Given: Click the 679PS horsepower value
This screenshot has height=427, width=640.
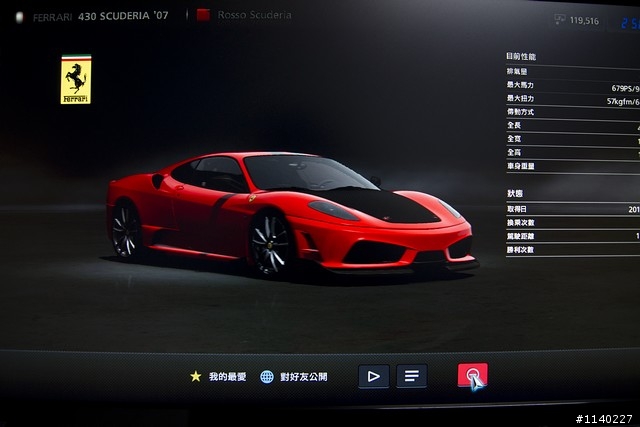Looking at the screenshot, I should [x=625, y=88].
